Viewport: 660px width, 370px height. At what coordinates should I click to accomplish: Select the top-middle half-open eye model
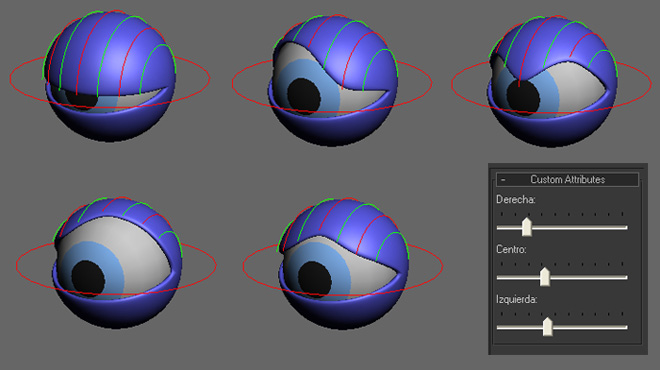pos(332,80)
